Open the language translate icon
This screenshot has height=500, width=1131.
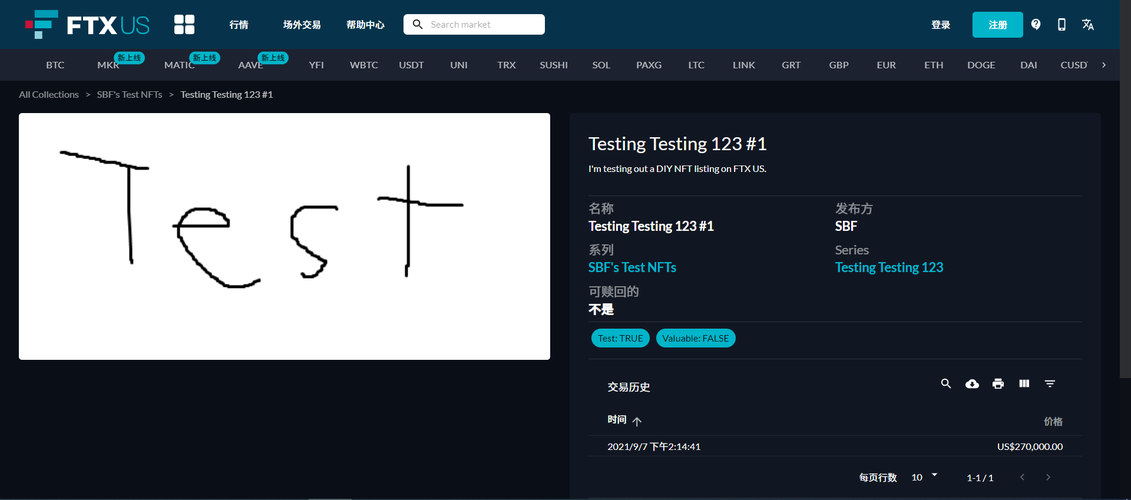[1088, 25]
